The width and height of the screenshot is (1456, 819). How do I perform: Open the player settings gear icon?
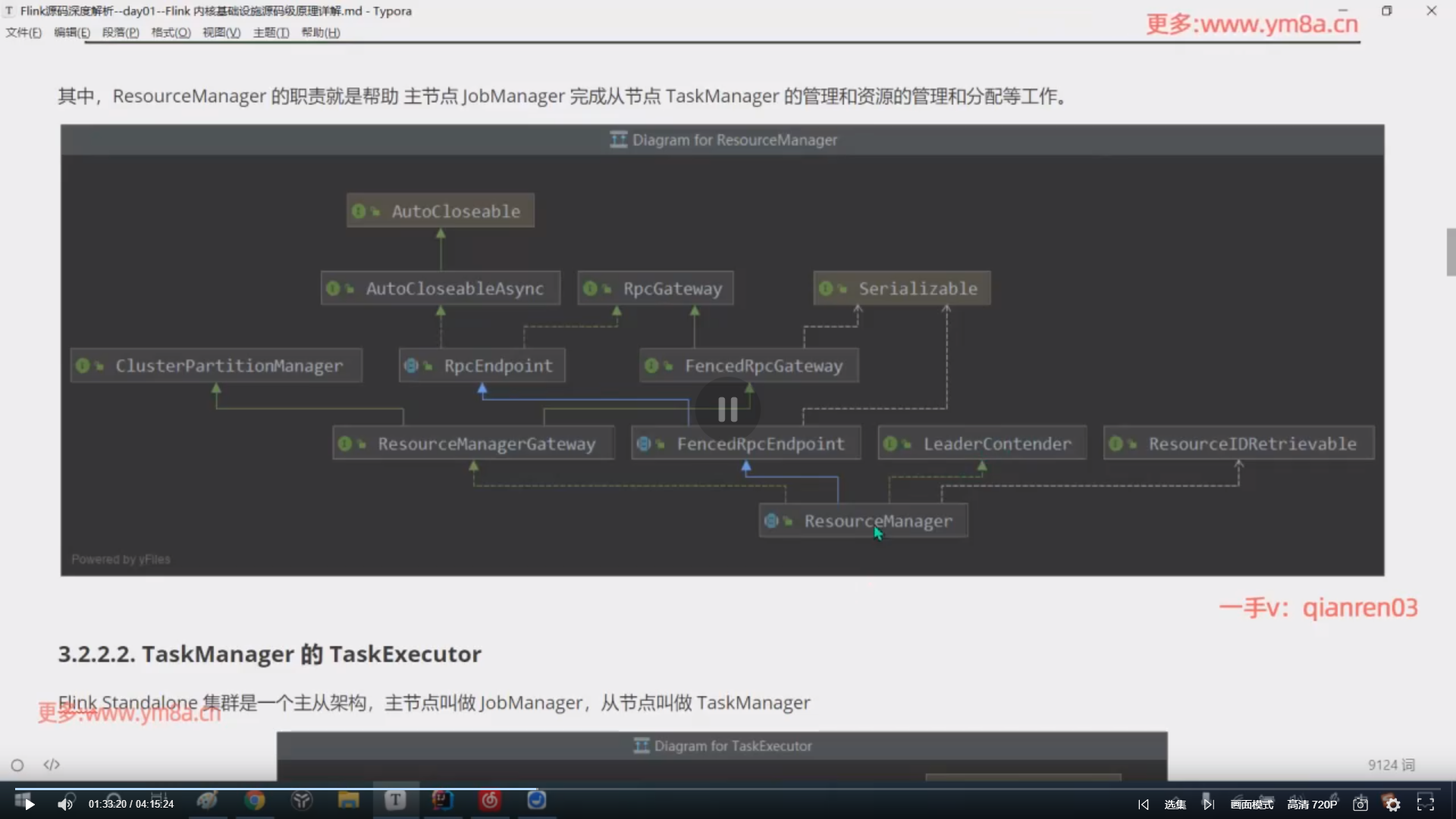1393,805
